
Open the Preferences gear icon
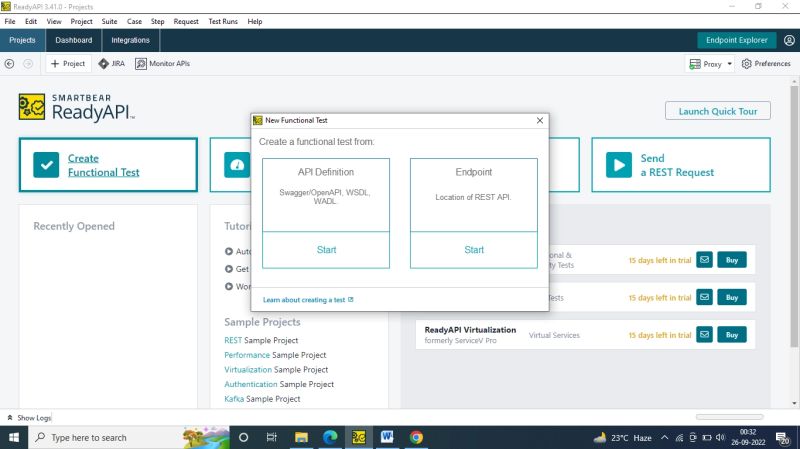coord(746,64)
